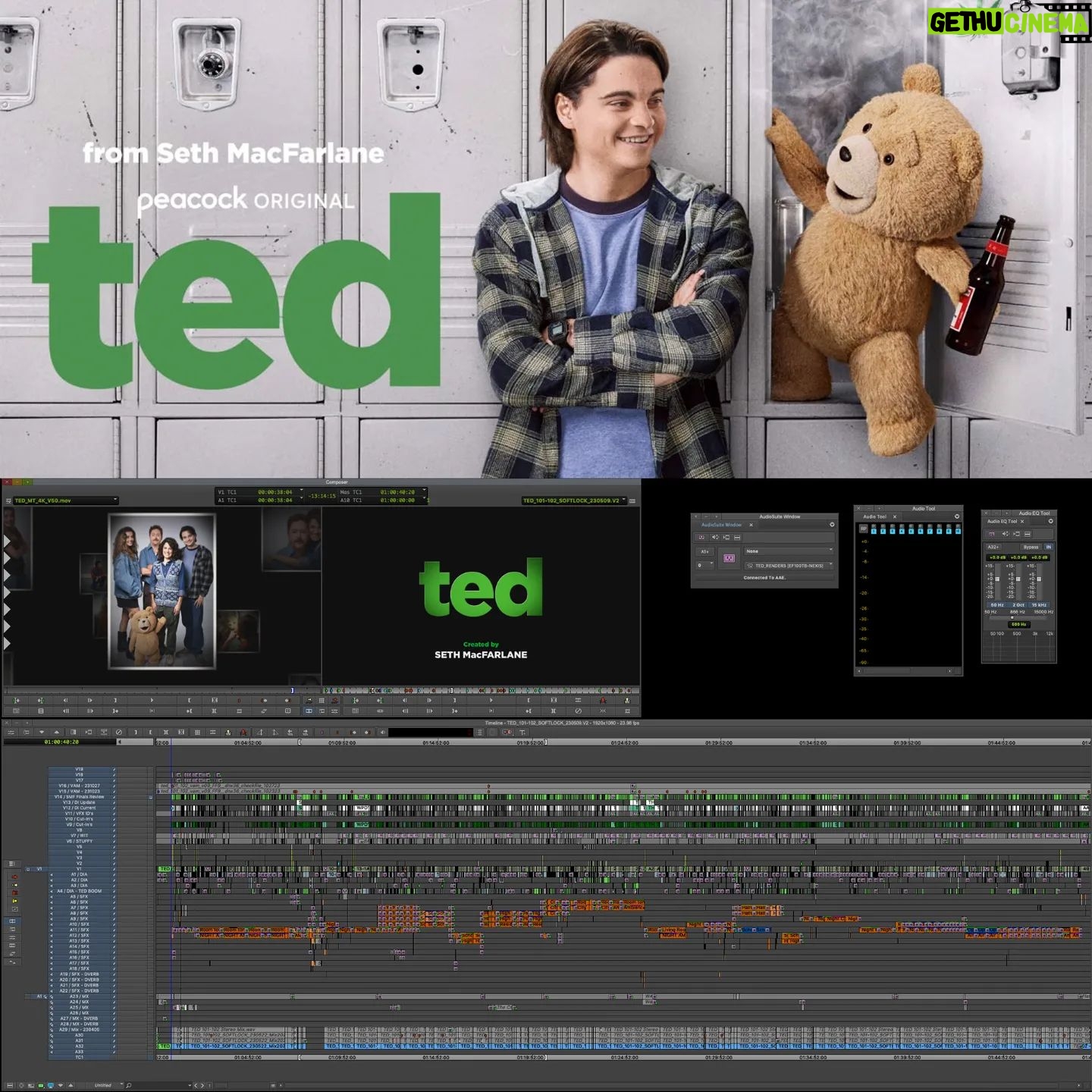Viewport: 1092px width, 1092px height.
Task: Click the RP button in Audio Tool
Action: click(x=863, y=529)
